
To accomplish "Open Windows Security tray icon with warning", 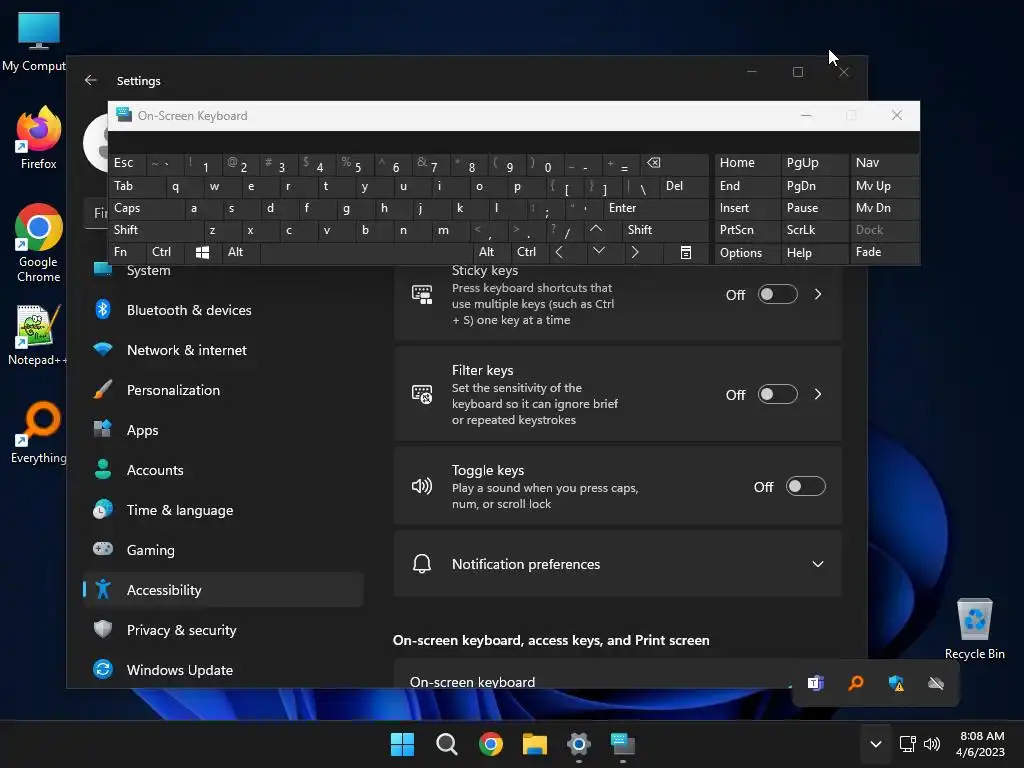I will pyautogui.click(x=896, y=683).
